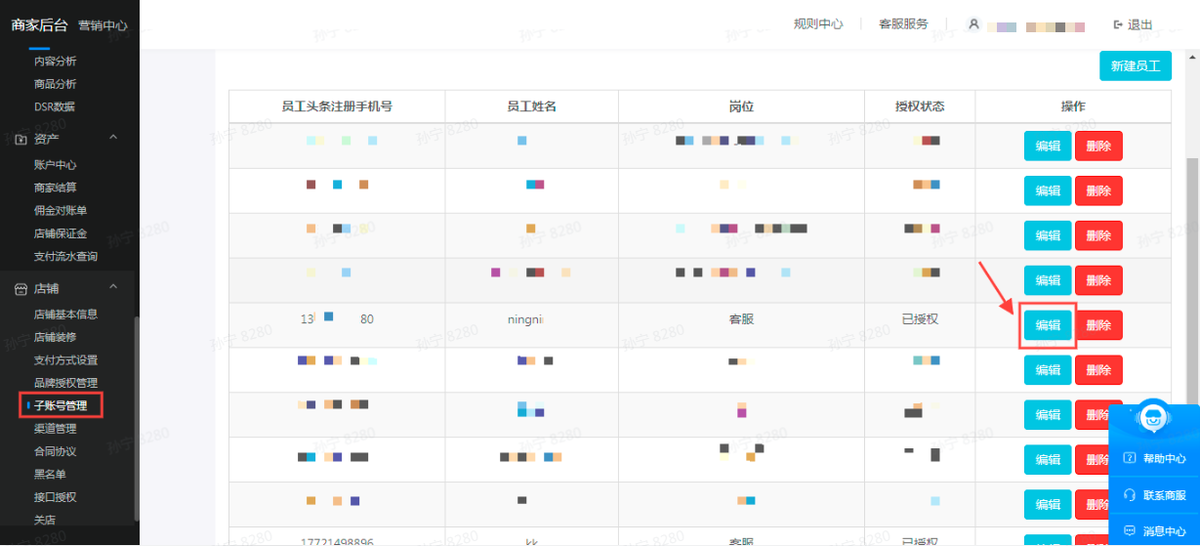Open 品牌授权管理 in sidebar
Image resolution: width=1200 pixels, height=546 pixels.
point(66,383)
